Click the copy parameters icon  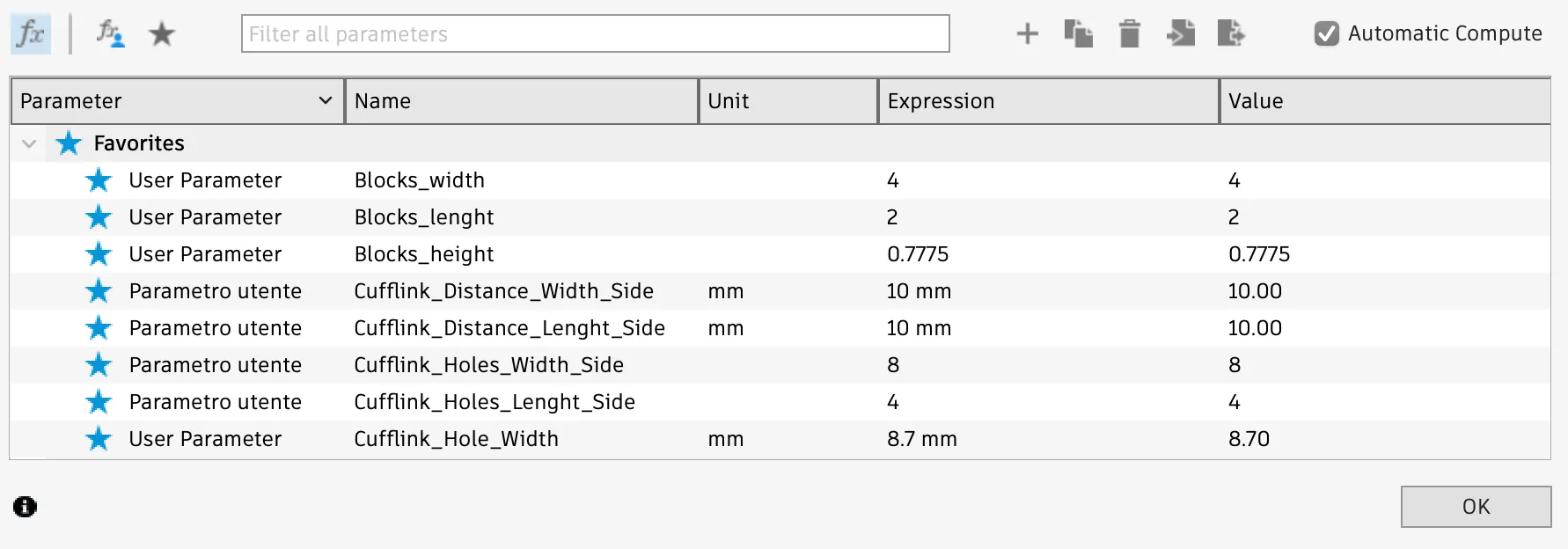(1078, 34)
